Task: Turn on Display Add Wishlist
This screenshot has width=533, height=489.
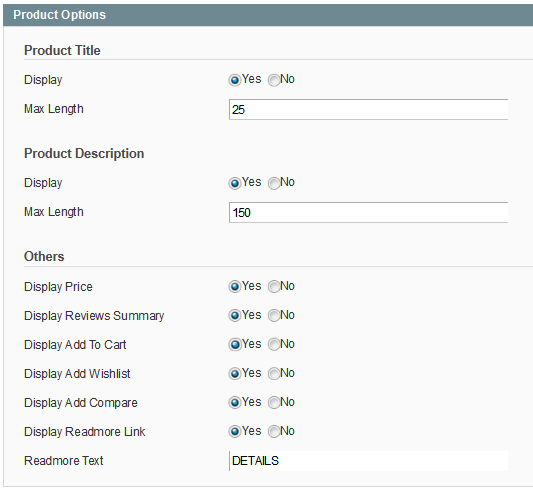Action: tap(235, 374)
